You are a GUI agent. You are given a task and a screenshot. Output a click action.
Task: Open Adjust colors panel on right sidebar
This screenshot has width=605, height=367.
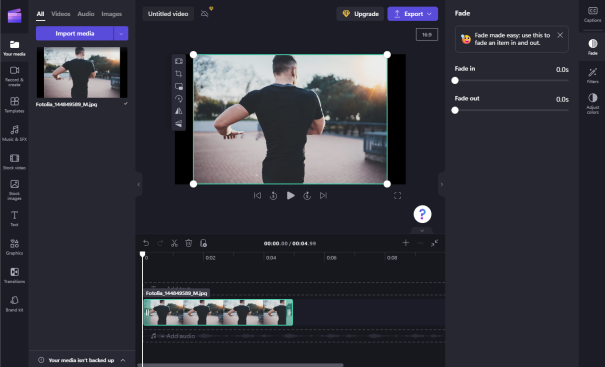[592, 103]
